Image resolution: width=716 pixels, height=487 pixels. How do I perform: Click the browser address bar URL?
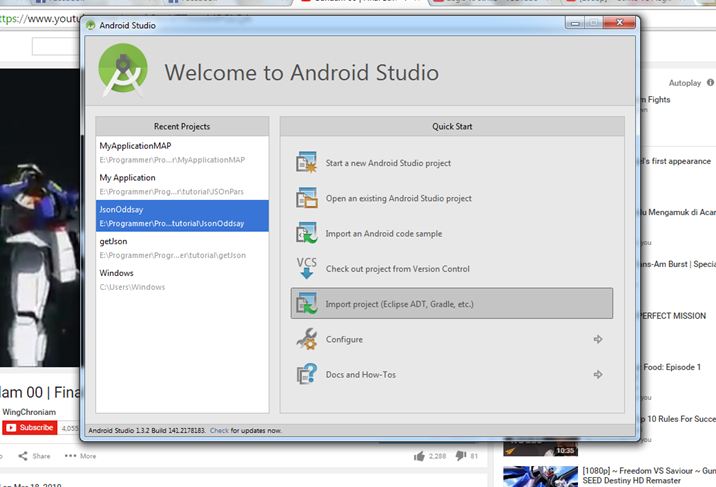click(x=40, y=19)
